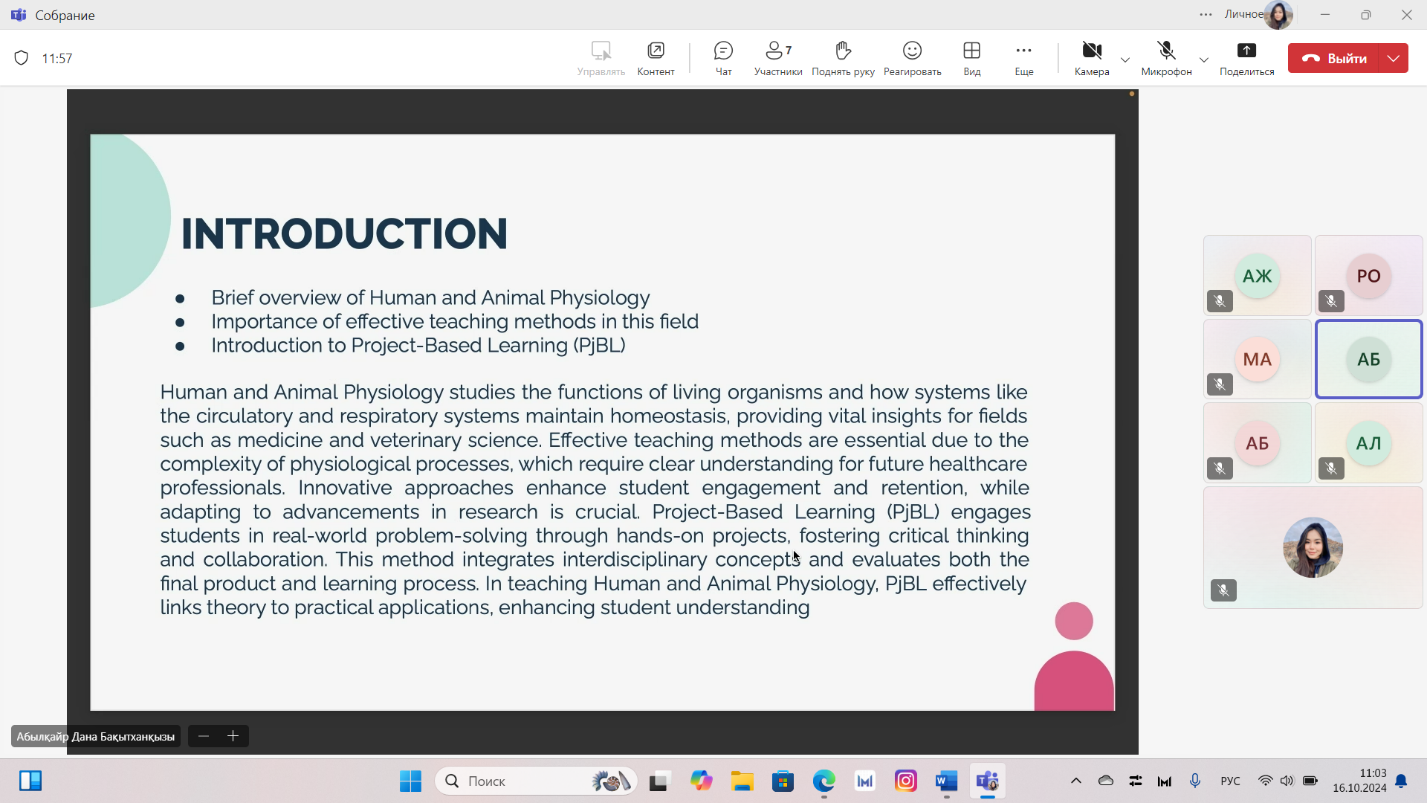Switch to Word on the taskbar

[946, 781]
